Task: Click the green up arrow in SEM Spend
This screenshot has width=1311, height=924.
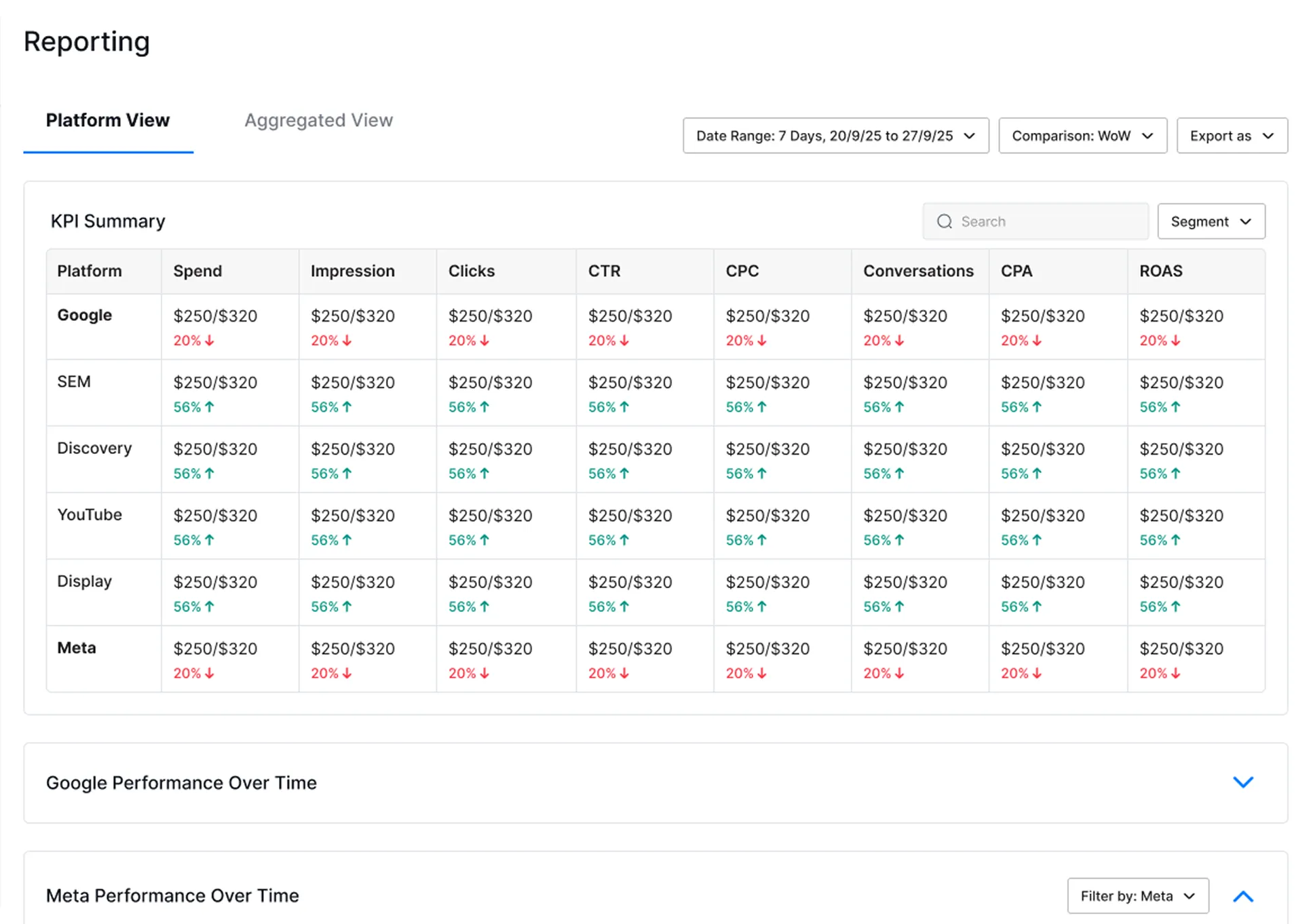Action: coord(210,407)
